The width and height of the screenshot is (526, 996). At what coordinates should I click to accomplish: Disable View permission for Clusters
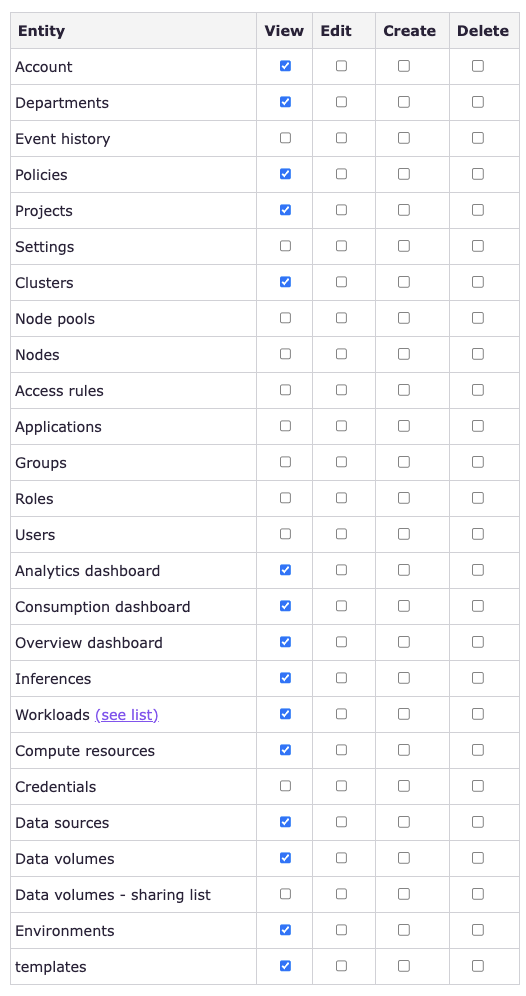(x=285, y=282)
